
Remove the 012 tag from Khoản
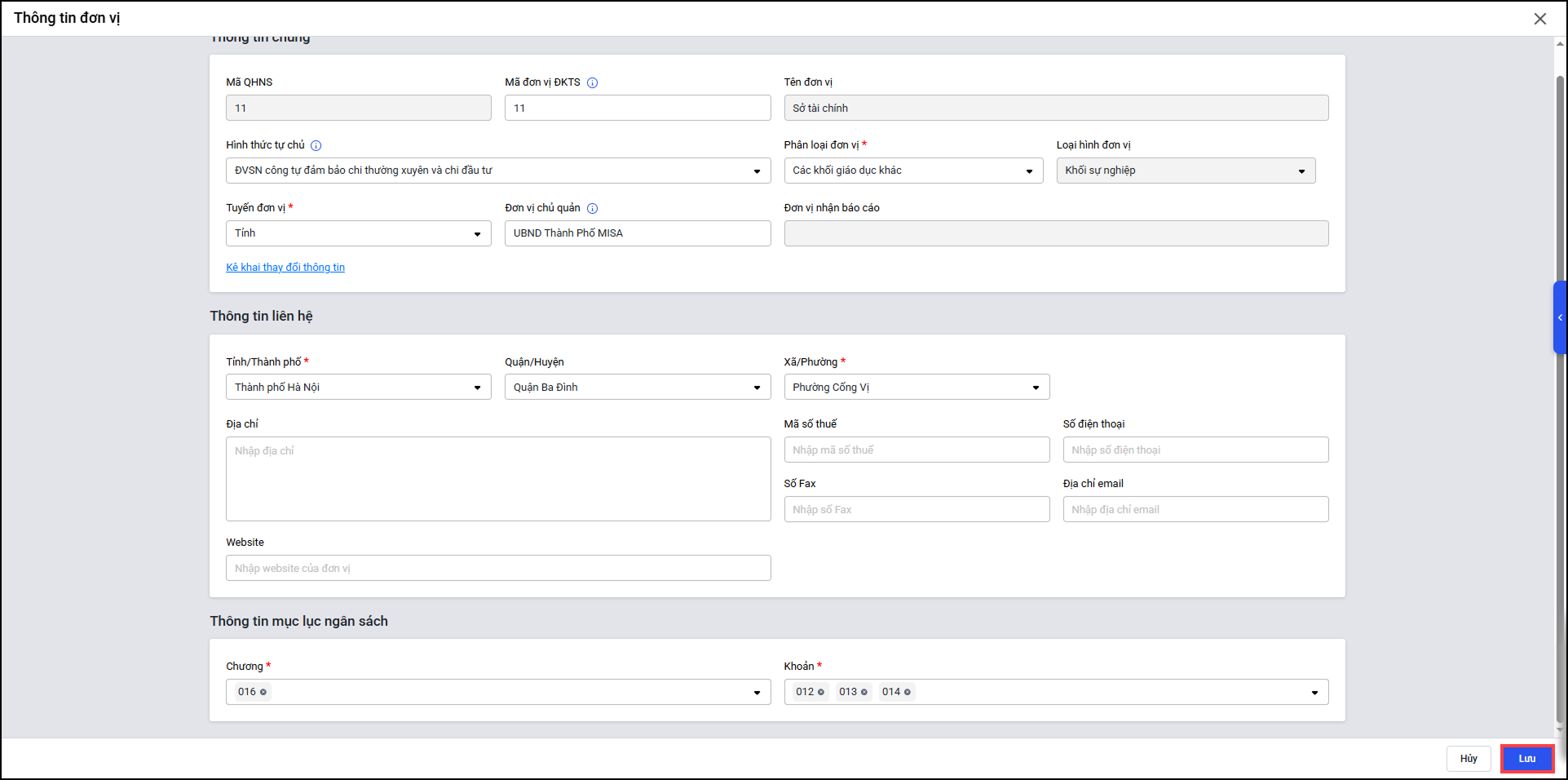pos(821,692)
